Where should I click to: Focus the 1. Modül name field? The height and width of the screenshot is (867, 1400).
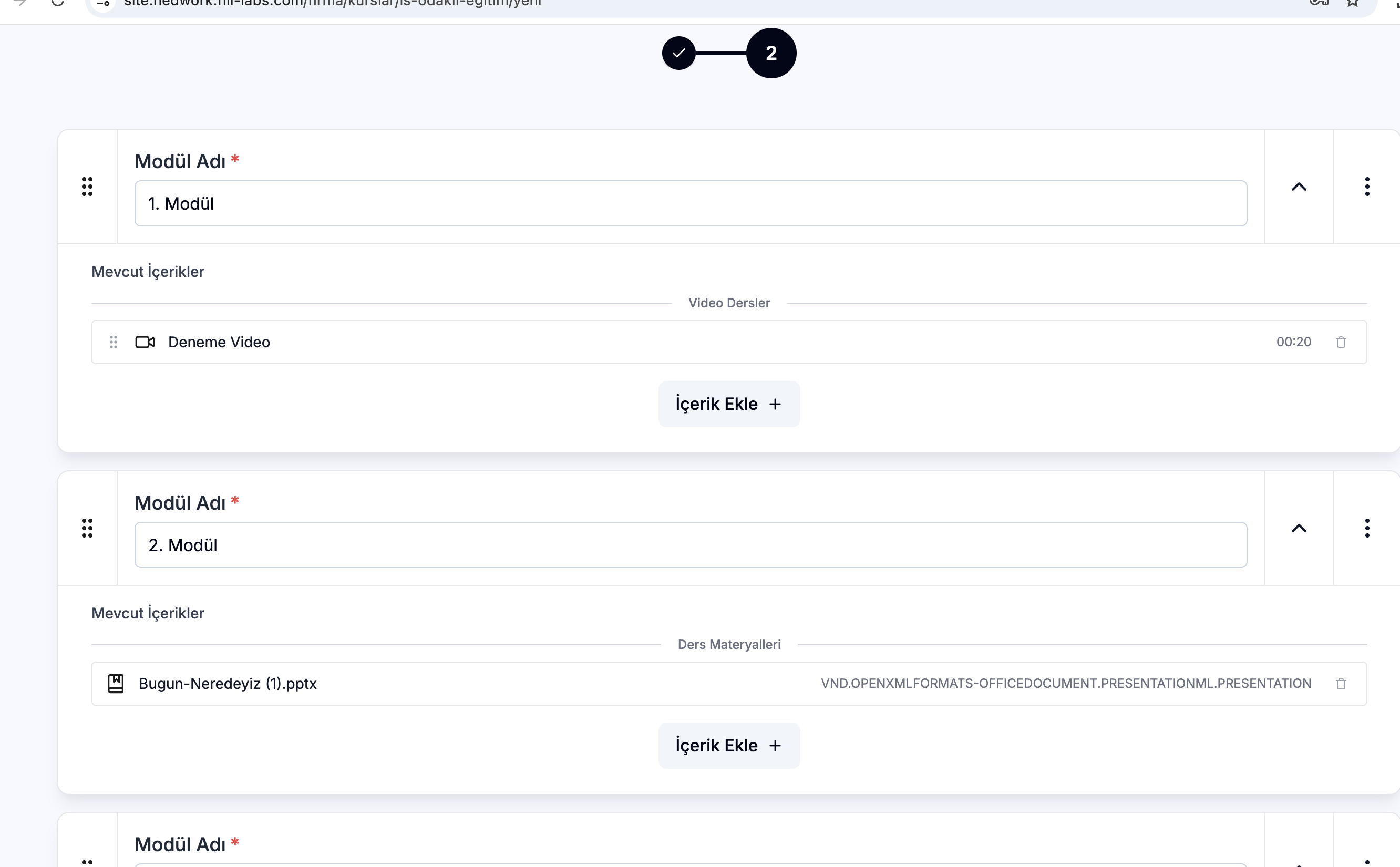pos(690,203)
